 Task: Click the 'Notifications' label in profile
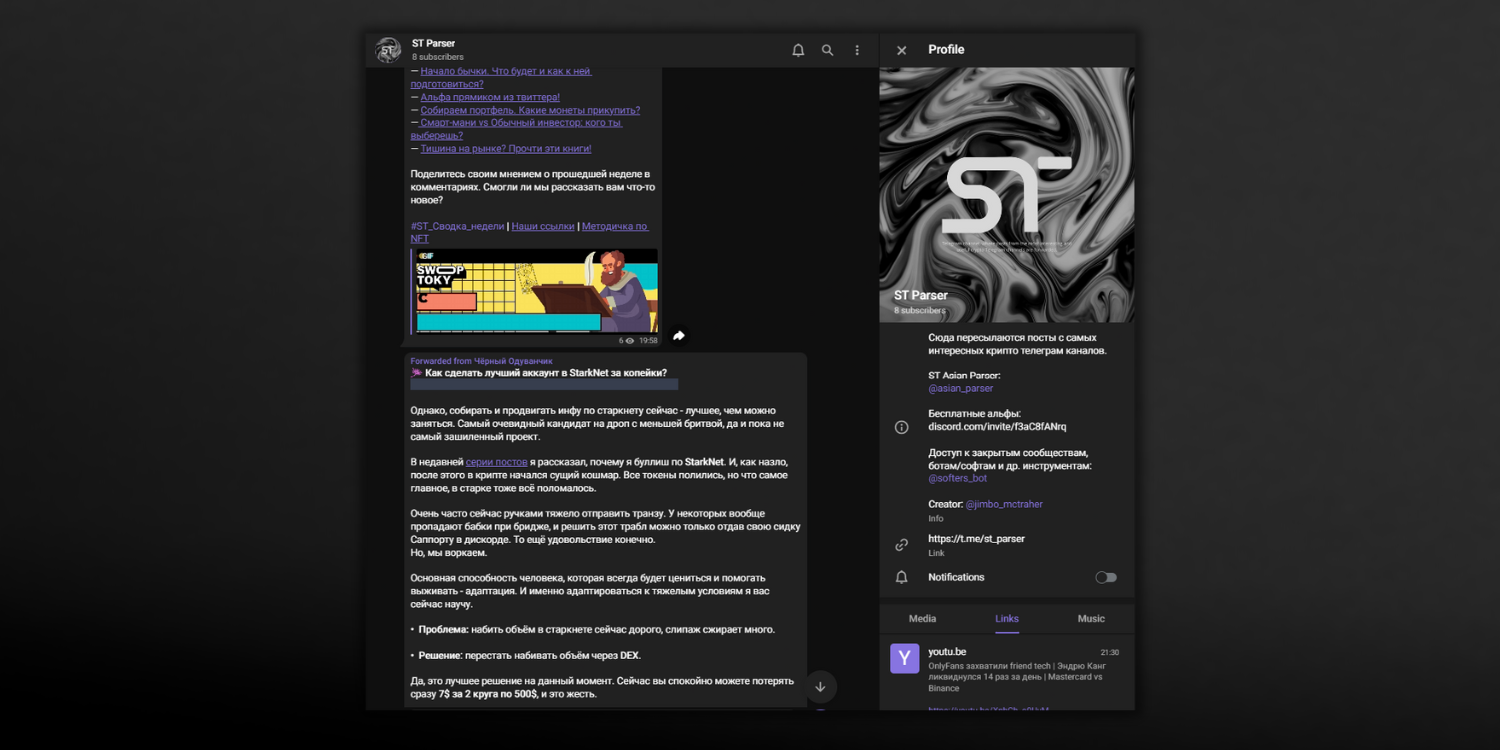pos(956,577)
